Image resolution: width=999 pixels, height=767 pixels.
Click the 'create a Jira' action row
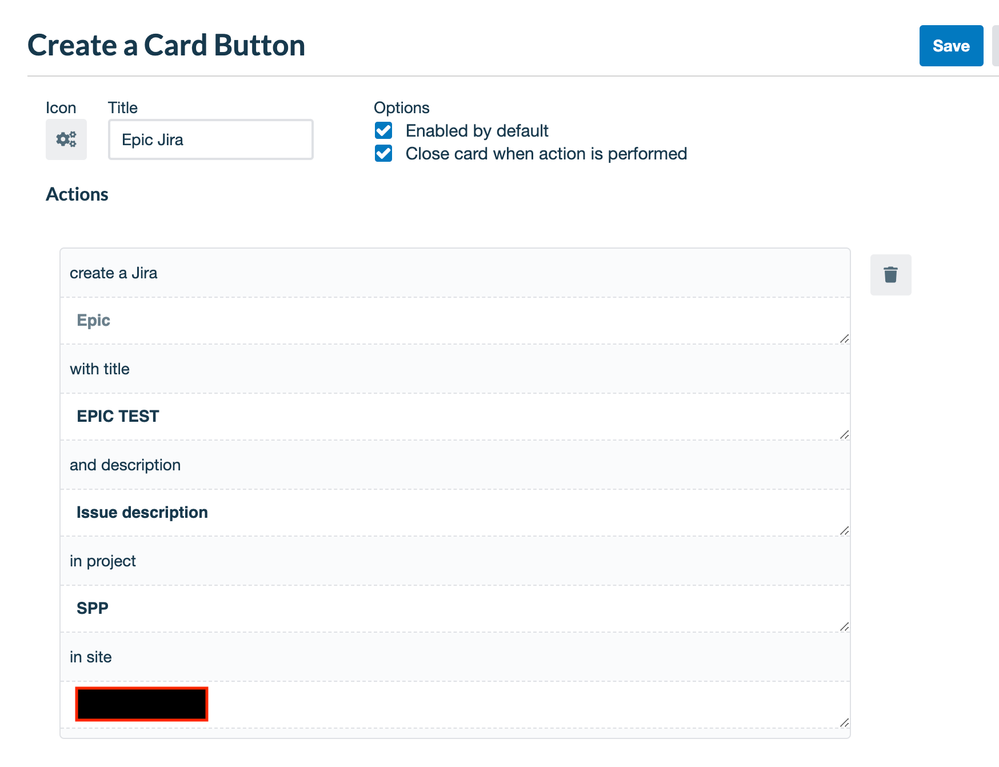(x=455, y=273)
